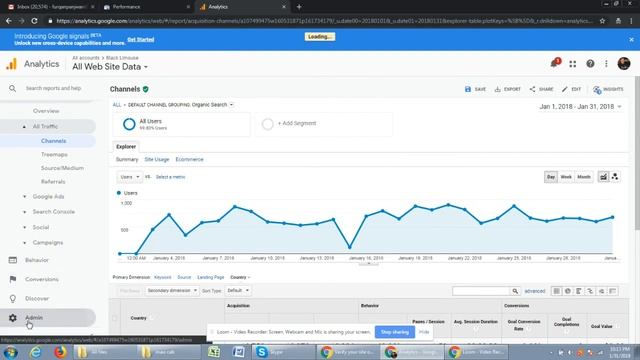Select the pivot table view icon
The height and width of the screenshot is (360, 640).
point(613,291)
